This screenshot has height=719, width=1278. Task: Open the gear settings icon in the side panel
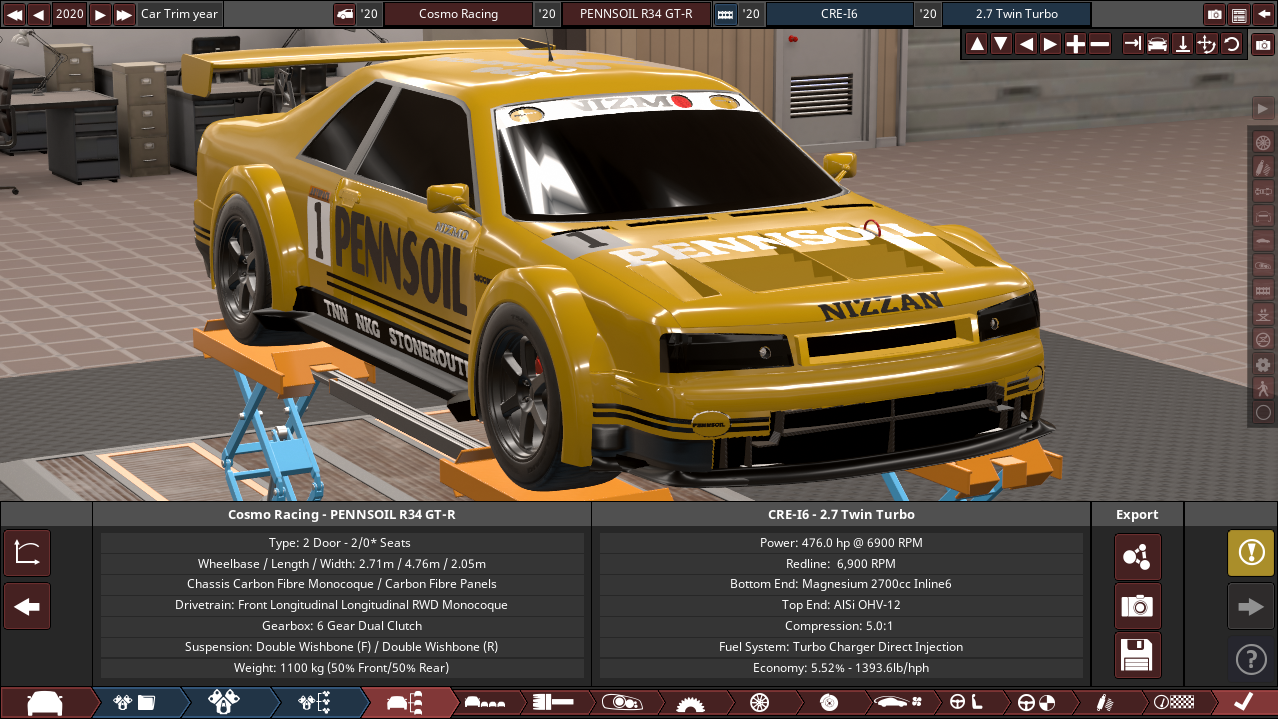1263,364
